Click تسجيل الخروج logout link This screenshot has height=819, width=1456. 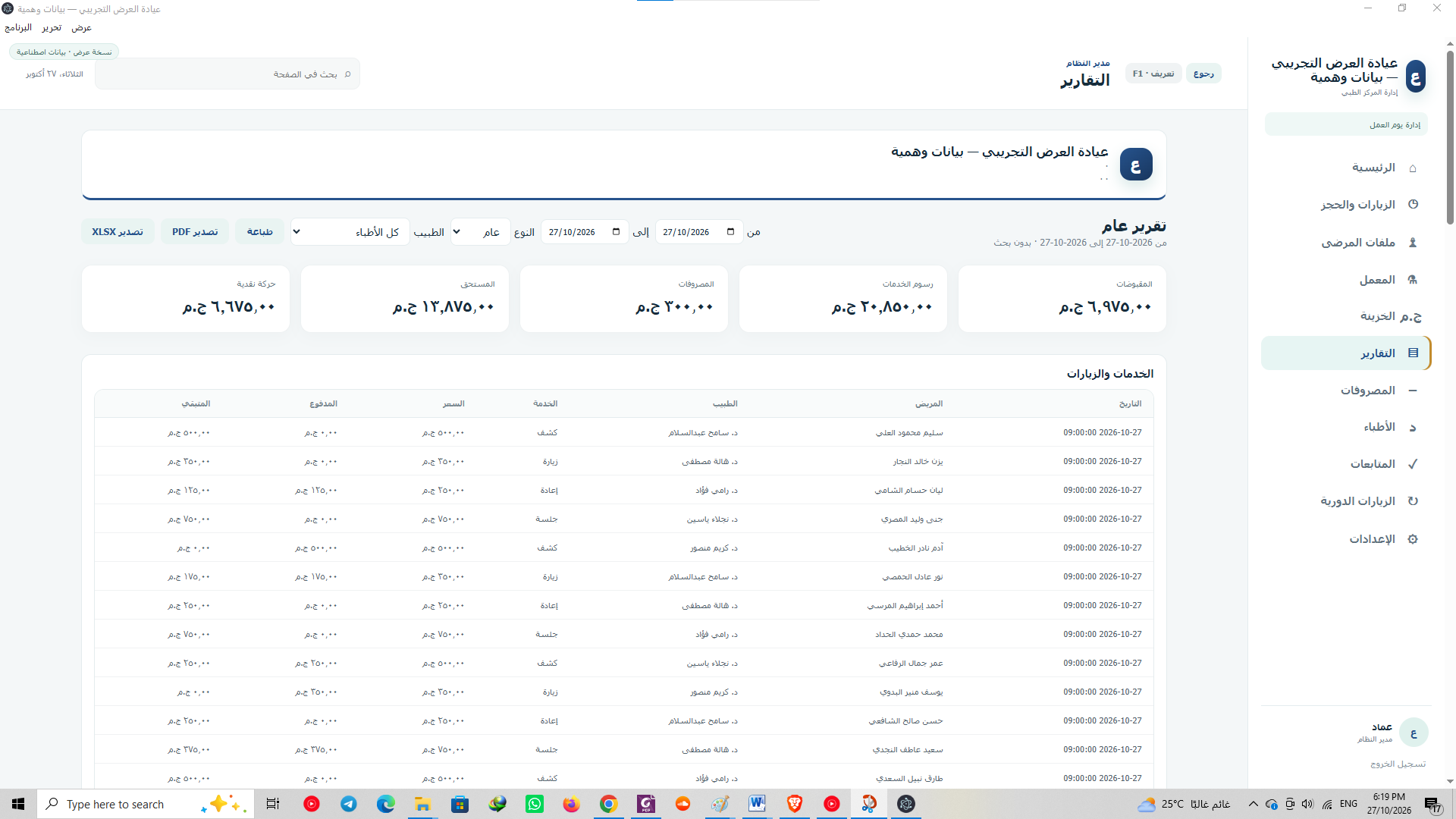[1398, 764]
